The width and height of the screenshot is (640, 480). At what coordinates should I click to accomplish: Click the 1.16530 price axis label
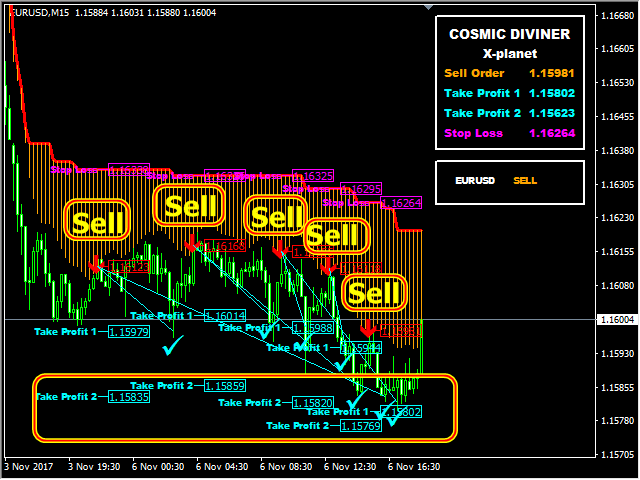coord(618,83)
